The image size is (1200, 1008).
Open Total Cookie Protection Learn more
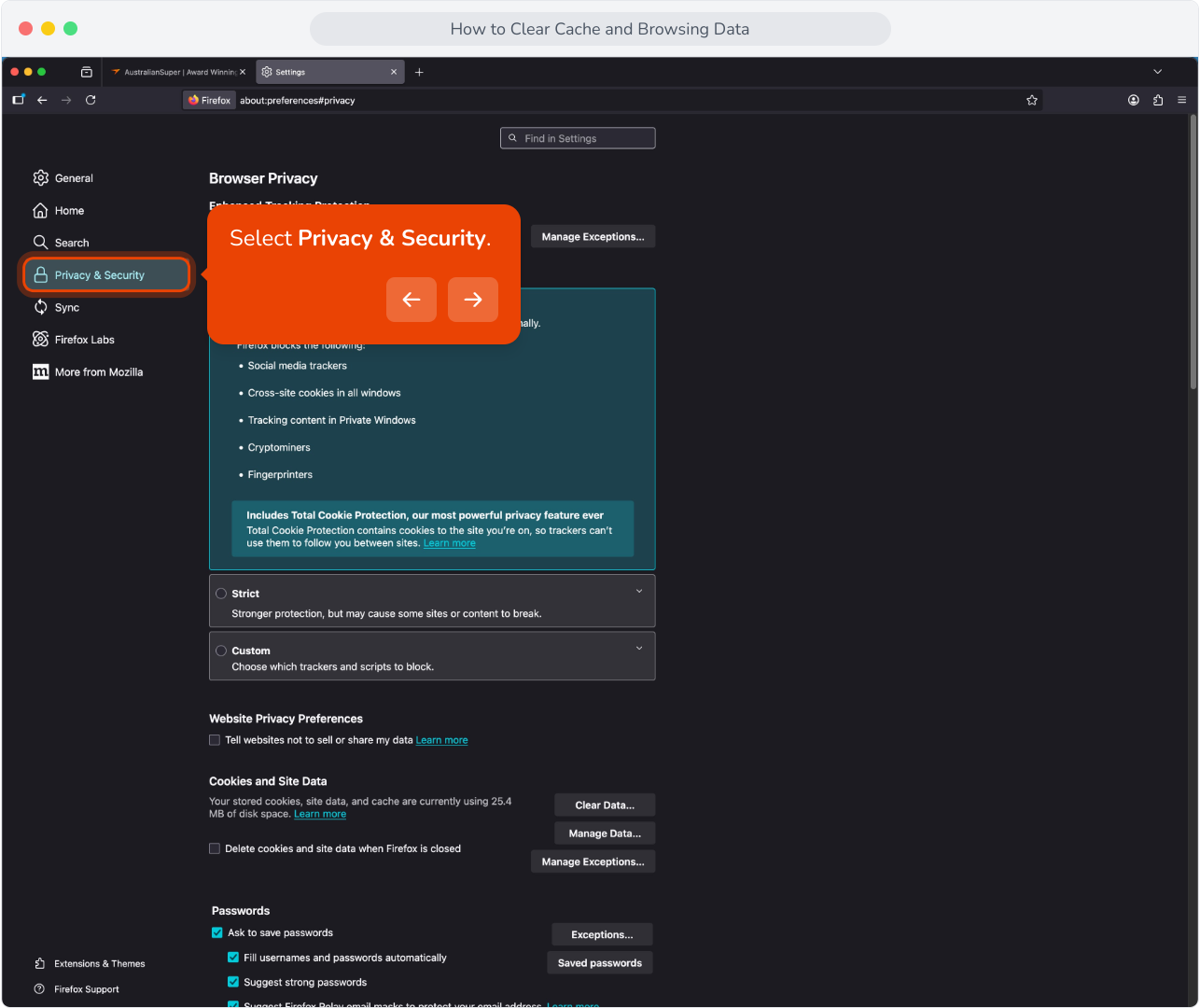(x=450, y=543)
